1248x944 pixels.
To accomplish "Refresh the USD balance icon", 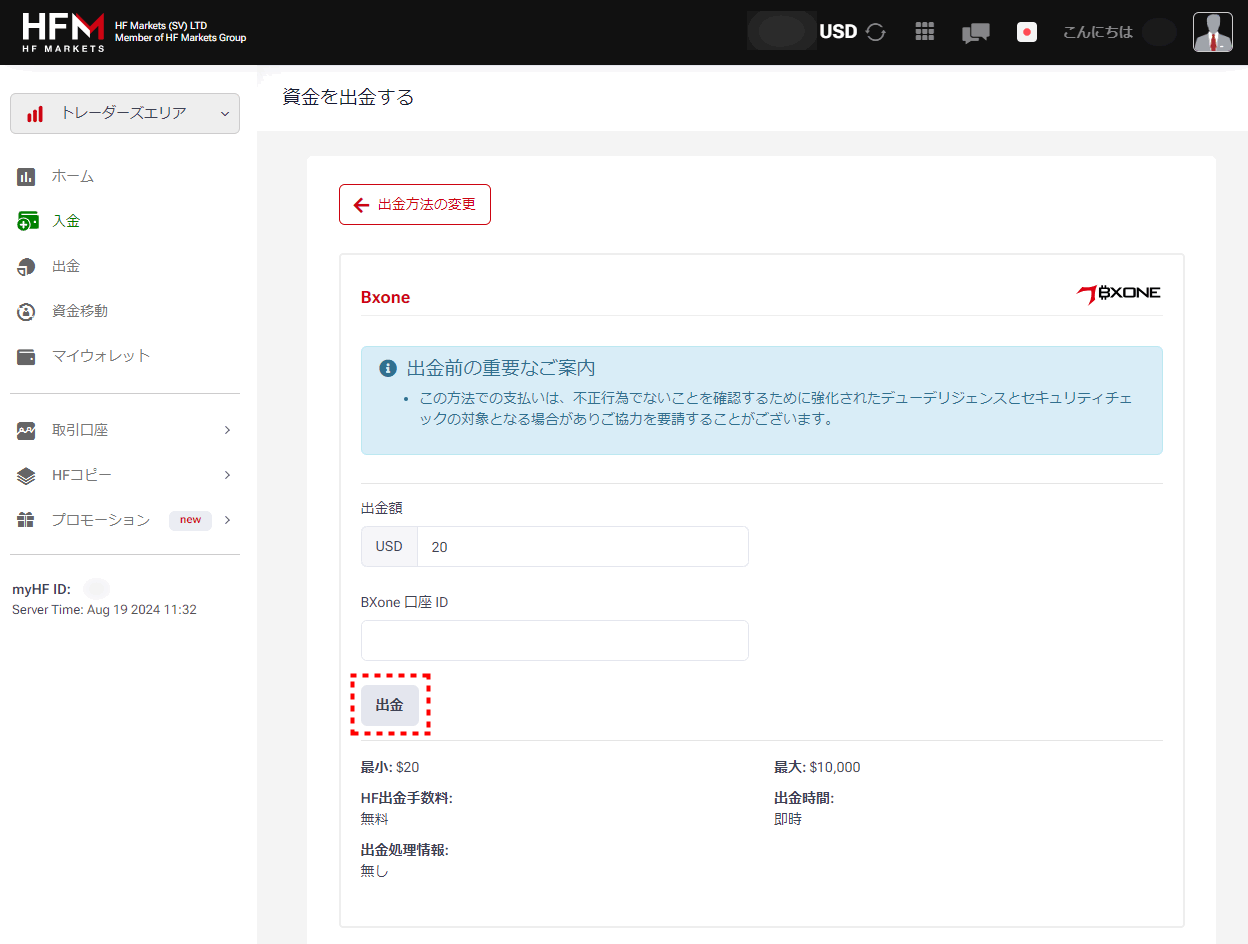I will pos(876,32).
